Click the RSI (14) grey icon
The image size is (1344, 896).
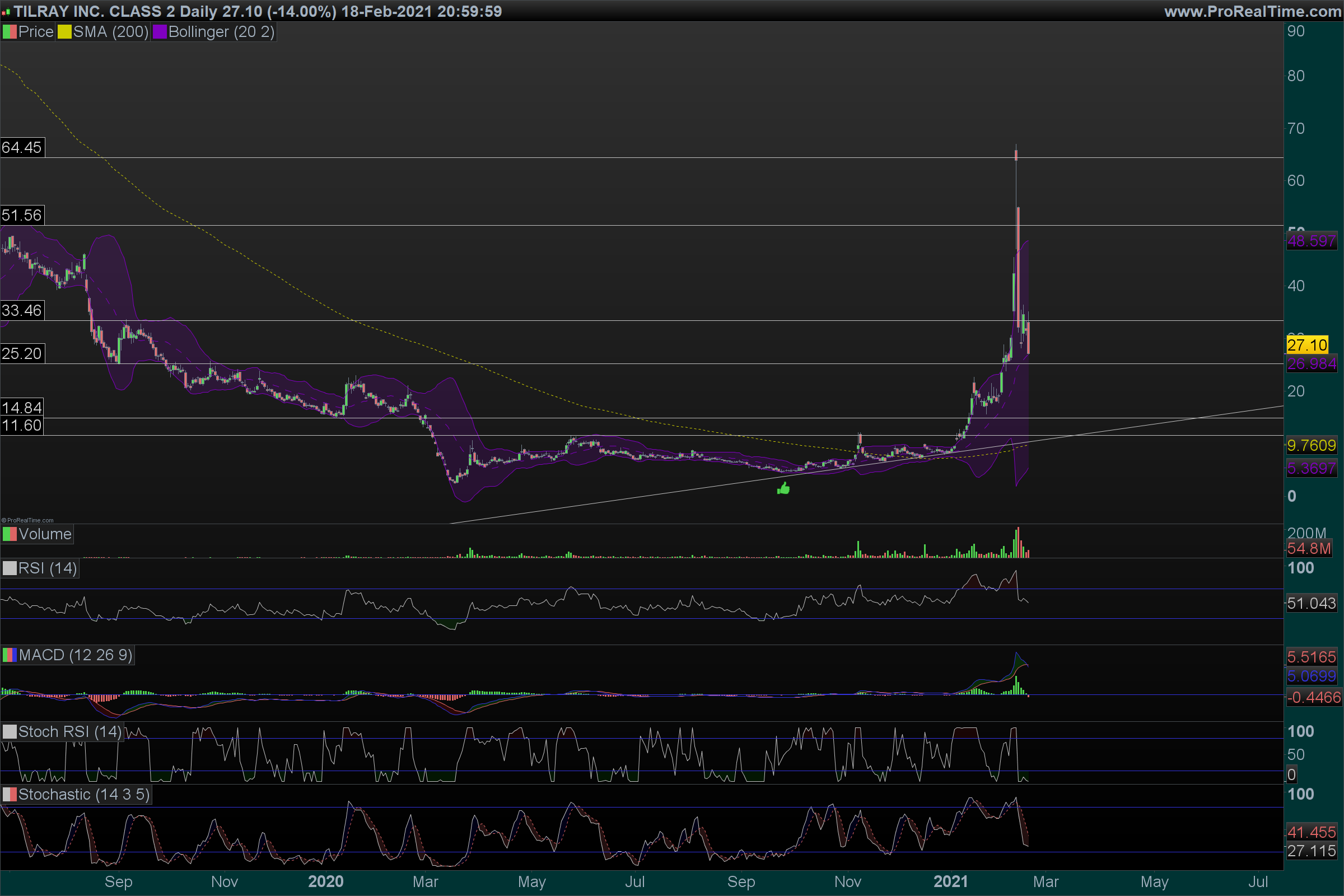tap(10, 568)
